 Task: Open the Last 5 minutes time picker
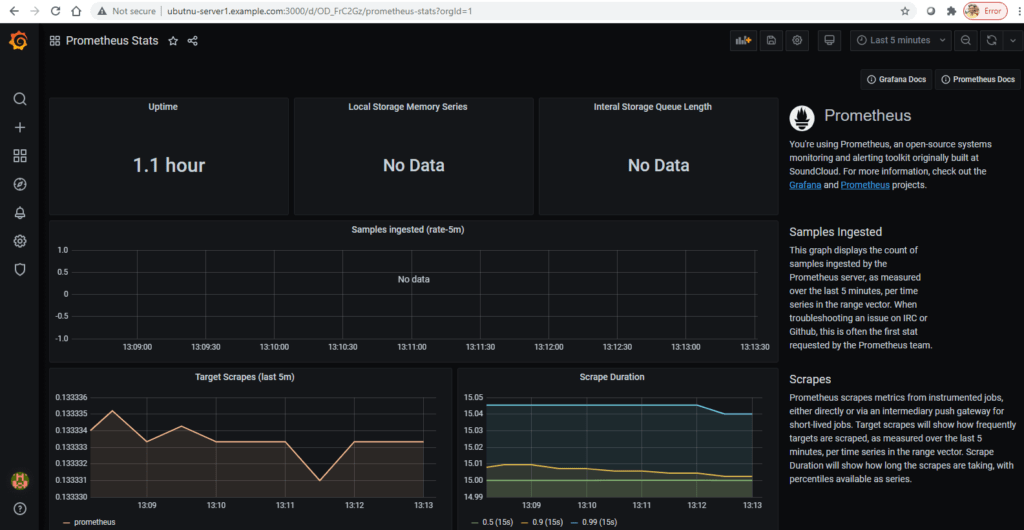tap(901, 40)
